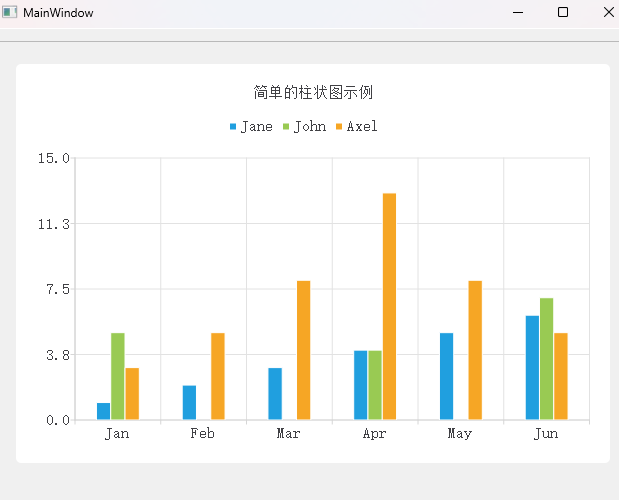Click the 11.3 y-axis value
619x500 pixels.
point(54,225)
